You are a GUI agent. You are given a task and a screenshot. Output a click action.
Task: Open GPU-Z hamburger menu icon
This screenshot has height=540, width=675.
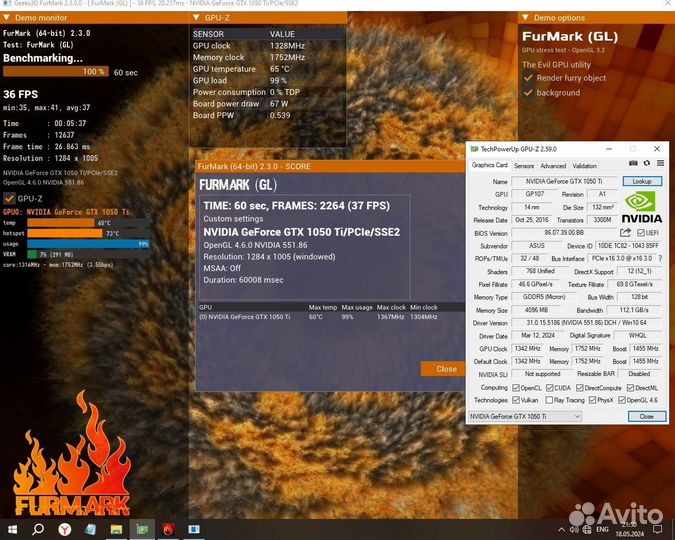(x=660, y=163)
